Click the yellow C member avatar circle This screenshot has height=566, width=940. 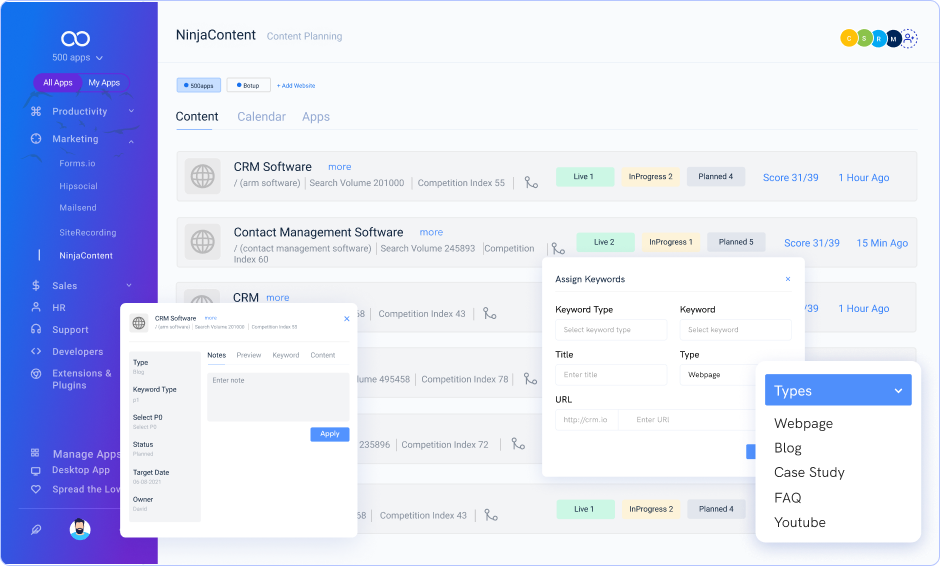click(x=849, y=39)
